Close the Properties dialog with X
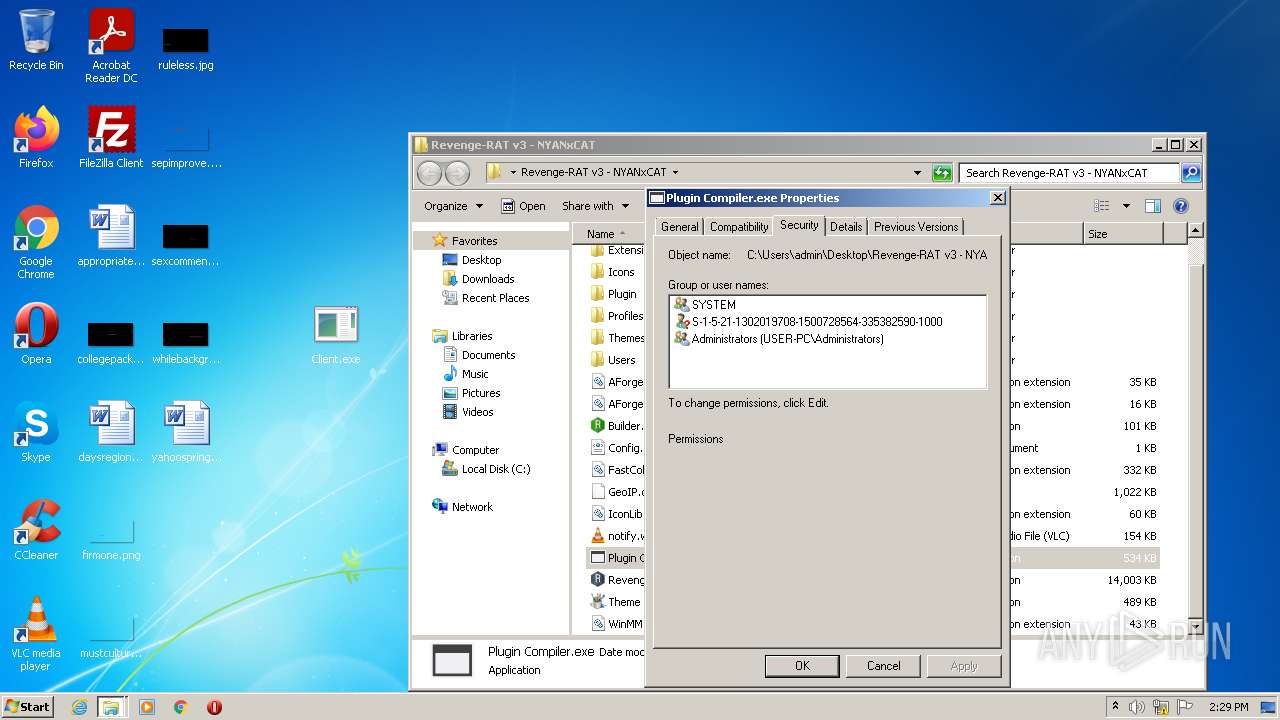This screenshot has width=1280, height=720. pyautogui.click(x=997, y=198)
